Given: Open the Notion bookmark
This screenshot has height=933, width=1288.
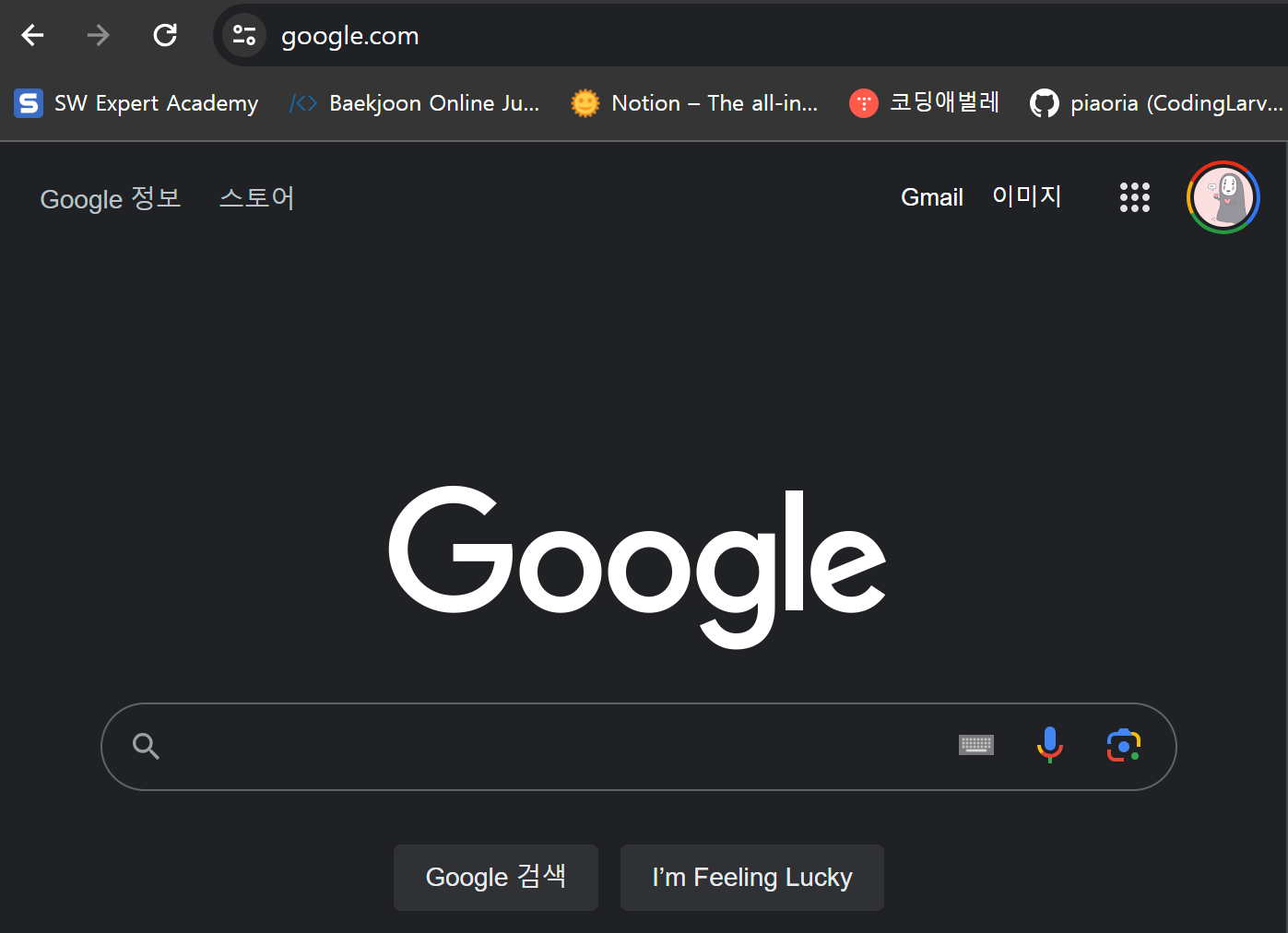Looking at the screenshot, I should (x=694, y=103).
